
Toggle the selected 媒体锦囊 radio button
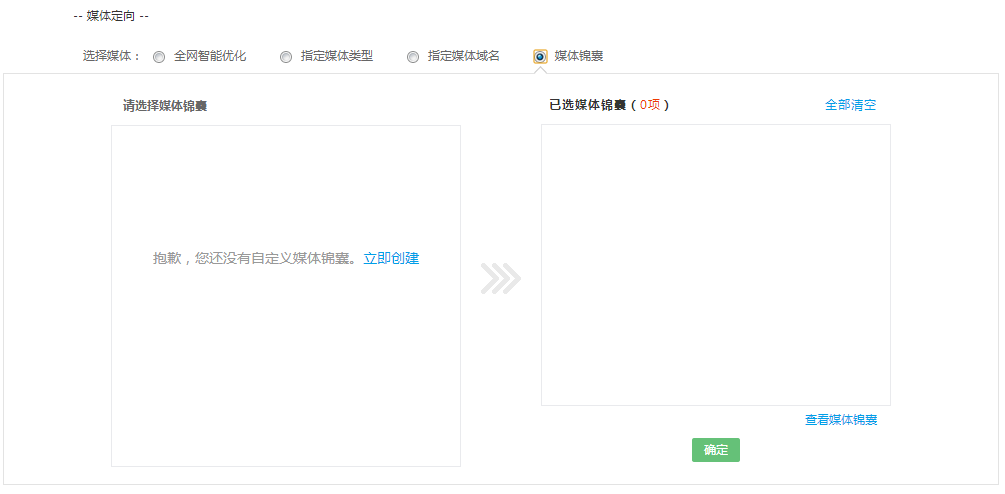point(540,57)
